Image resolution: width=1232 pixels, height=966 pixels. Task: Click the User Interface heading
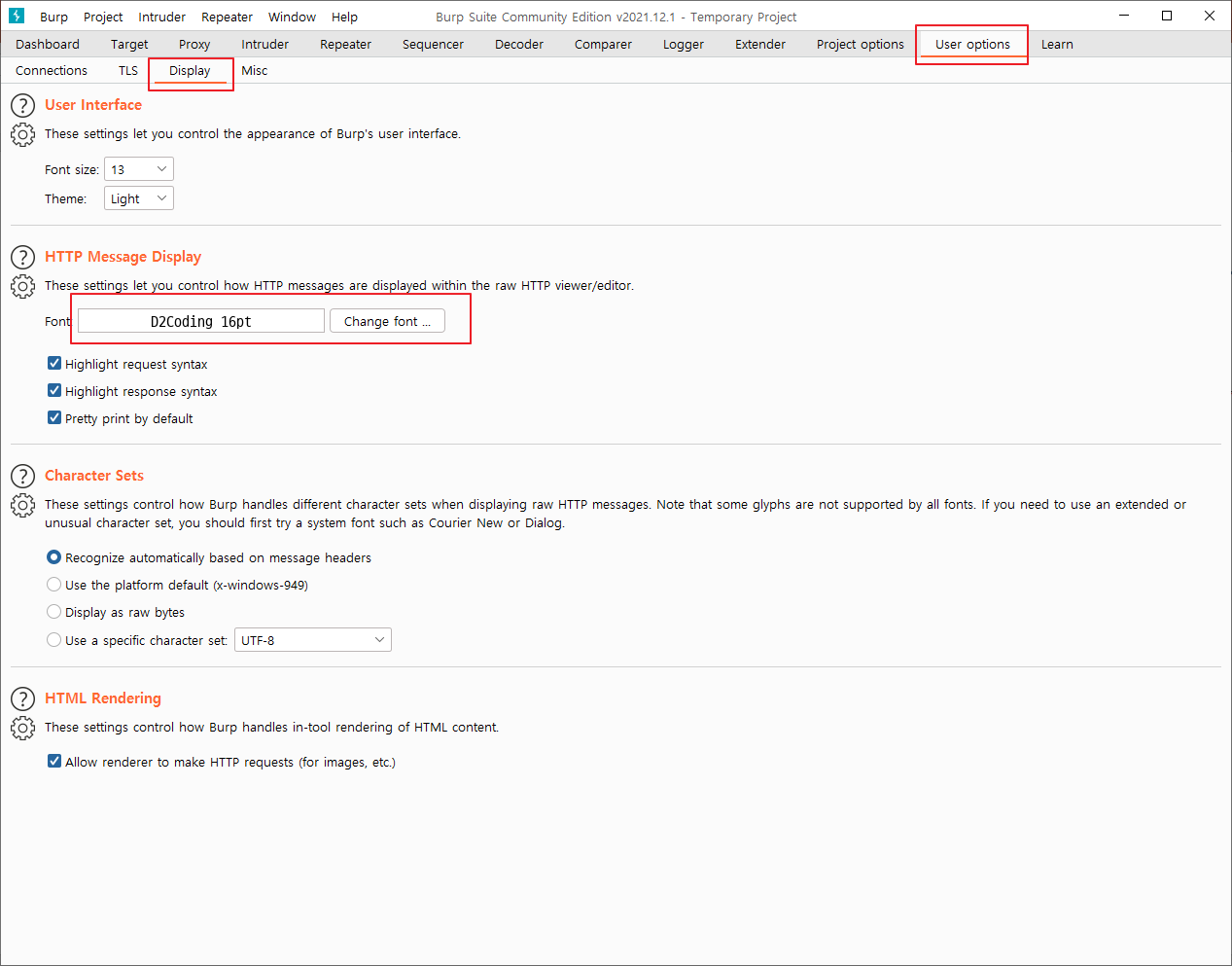93,105
